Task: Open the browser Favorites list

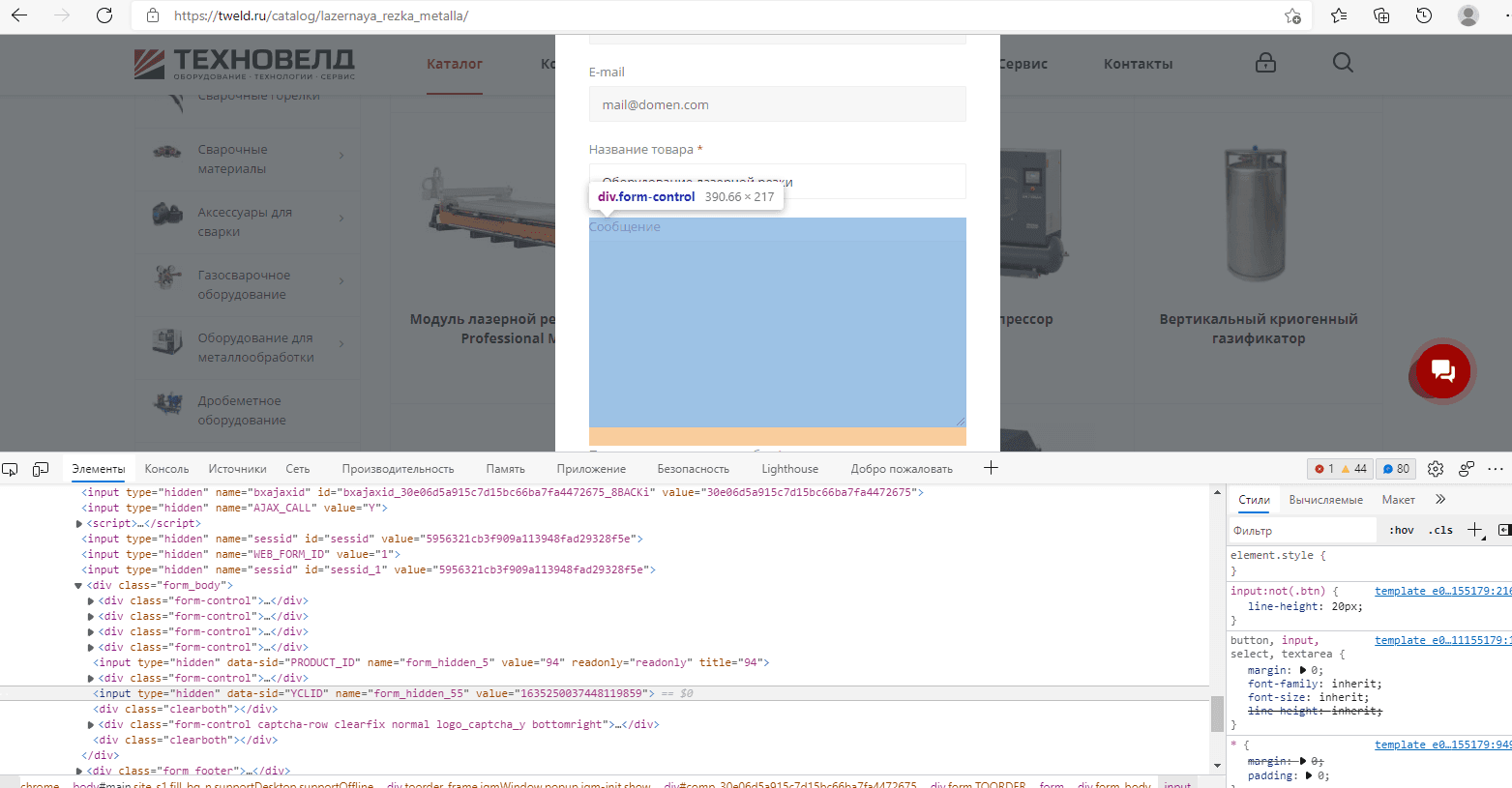Action: pyautogui.click(x=1339, y=15)
